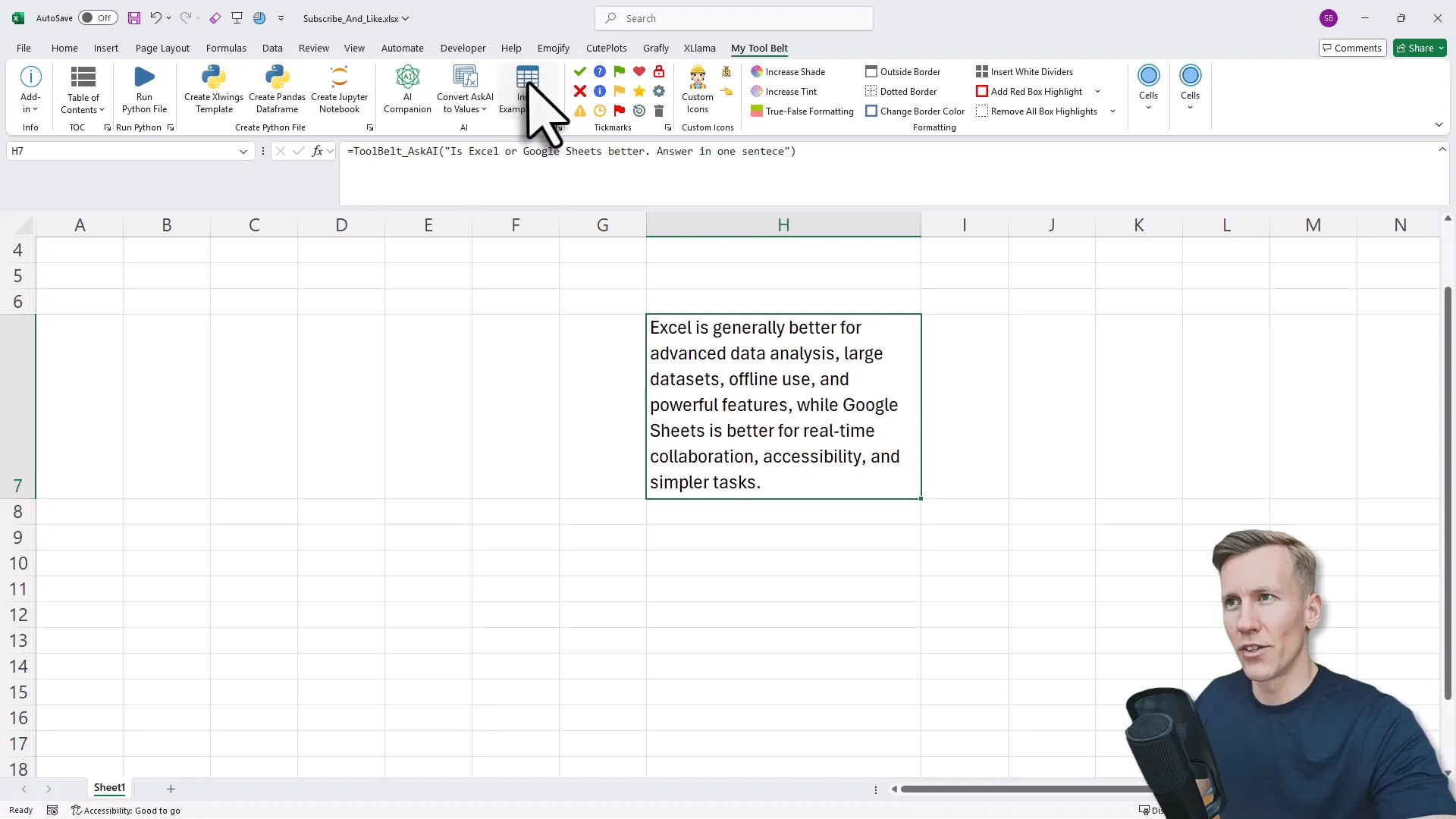Click the Share button
Image resolution: width=1456 pixels, height=819 pixels.
[1420, 48]
